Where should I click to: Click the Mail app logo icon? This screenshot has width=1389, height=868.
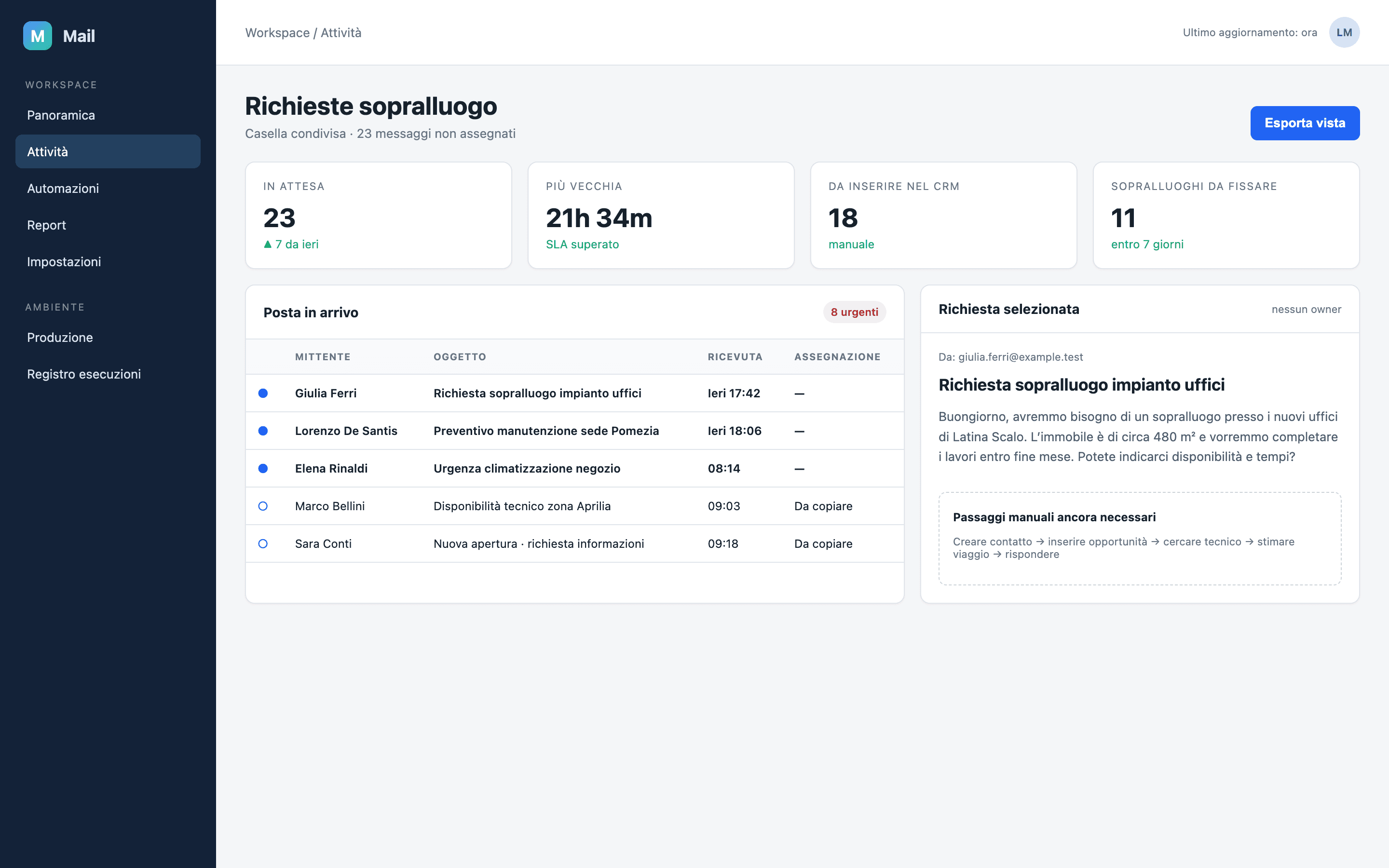37,36
